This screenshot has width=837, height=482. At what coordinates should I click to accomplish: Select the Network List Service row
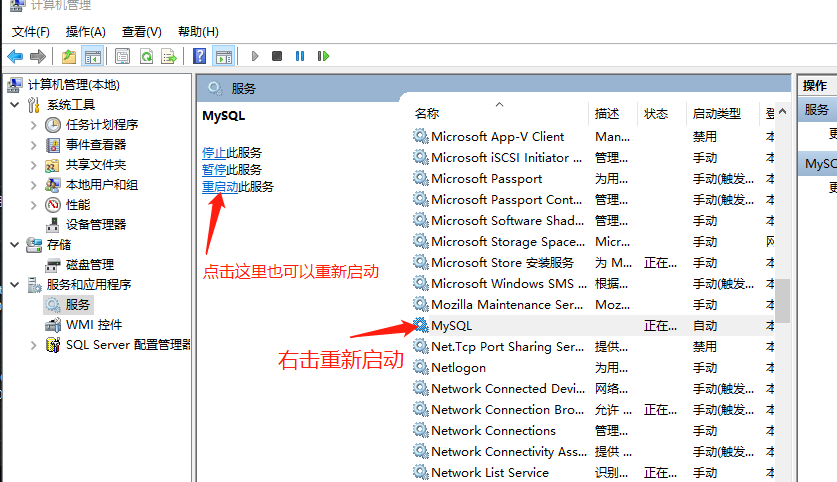tap(593, 472)
